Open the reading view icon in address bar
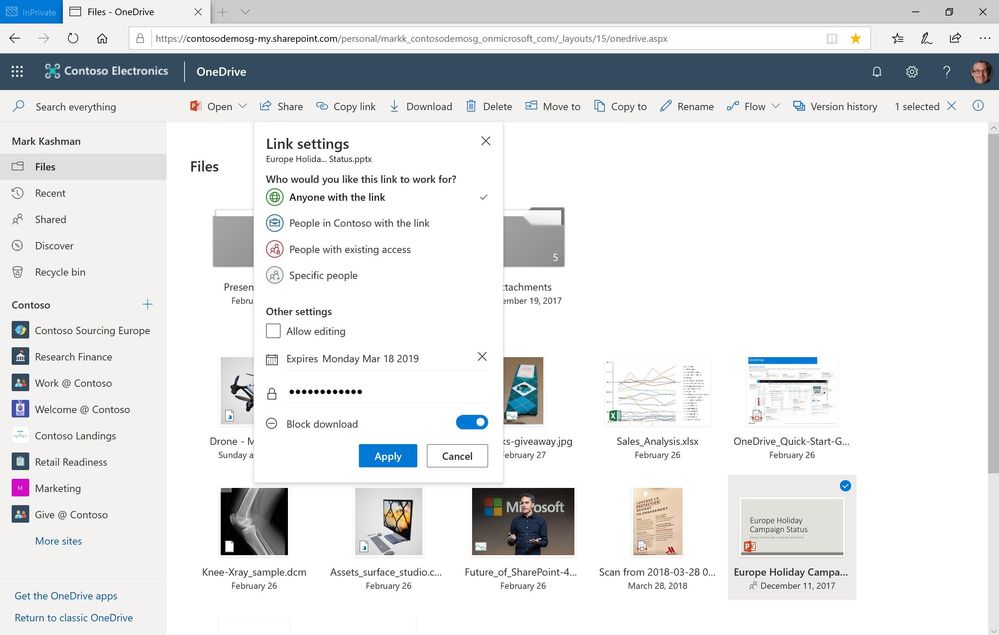Screen dimensions: 999x635 coord(832,38)
